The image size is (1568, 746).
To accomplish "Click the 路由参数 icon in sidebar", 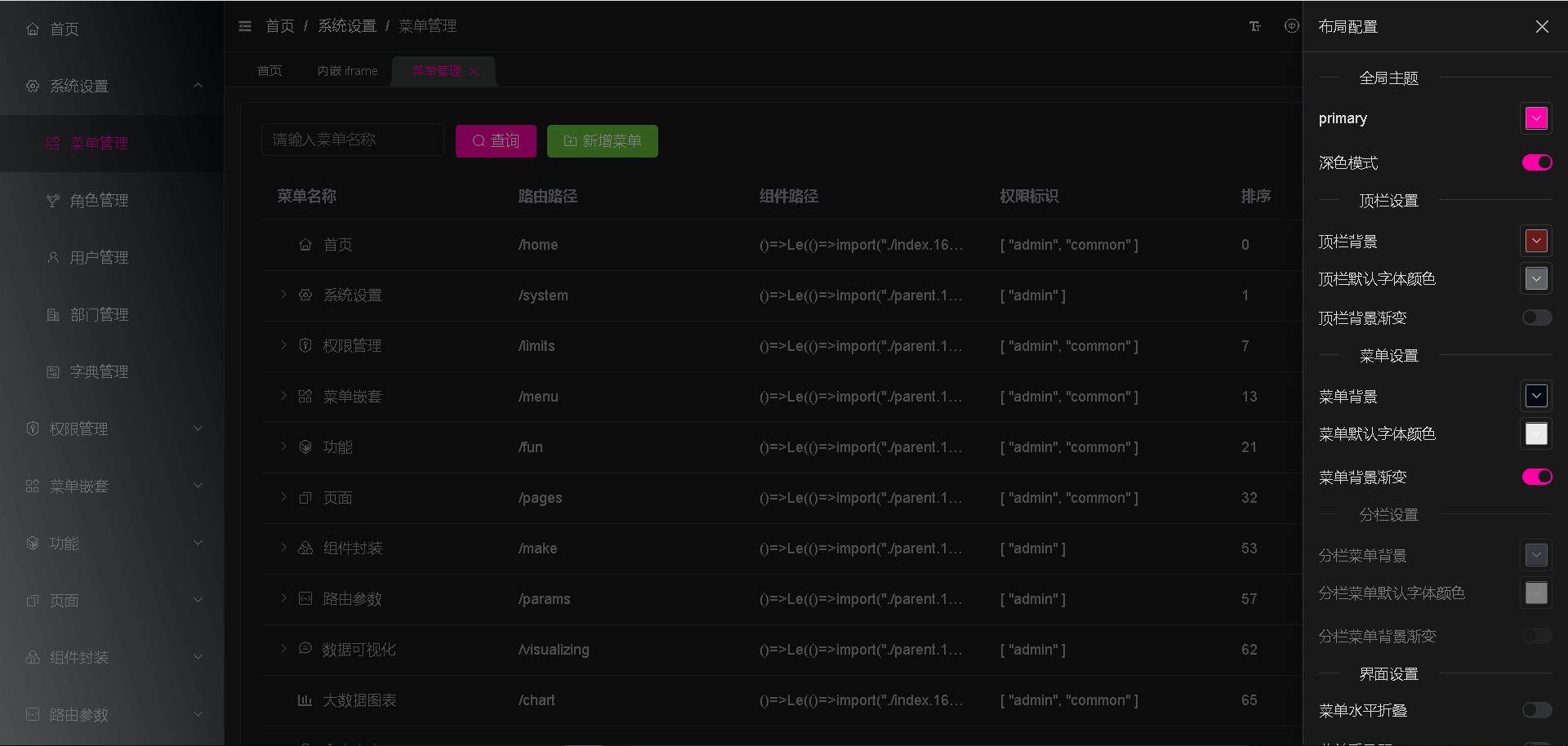I will point(33,714).
